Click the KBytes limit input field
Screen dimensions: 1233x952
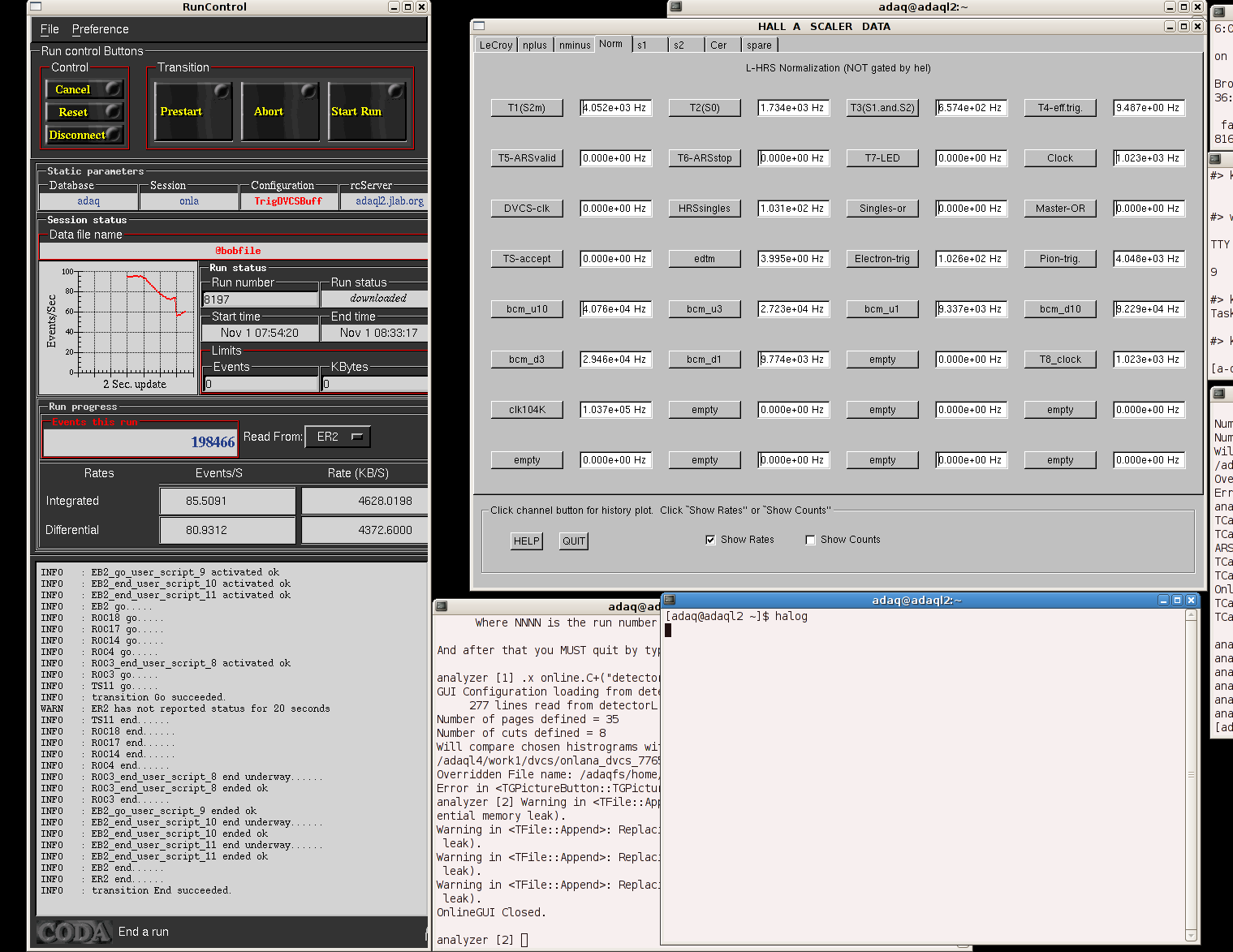click(x=374, y=383)
